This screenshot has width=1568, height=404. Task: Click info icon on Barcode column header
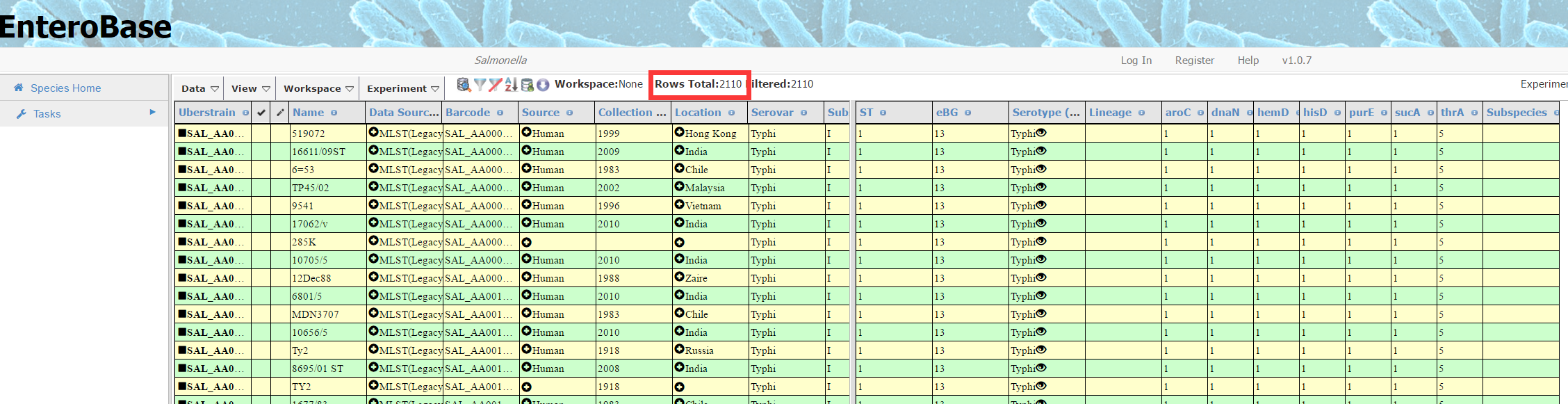tap(500, 113)
